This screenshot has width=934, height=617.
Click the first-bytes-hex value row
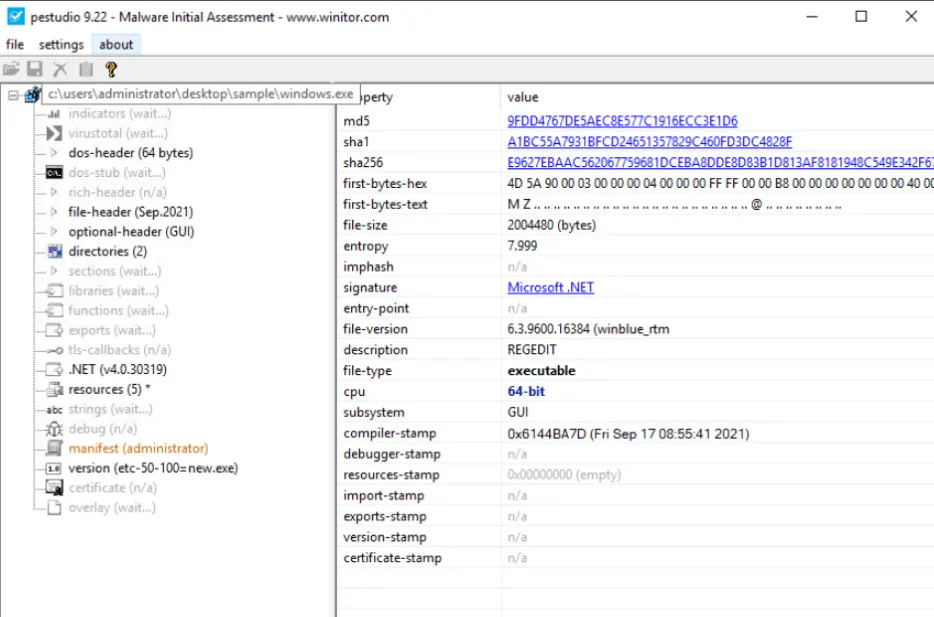tap(720, 183)
